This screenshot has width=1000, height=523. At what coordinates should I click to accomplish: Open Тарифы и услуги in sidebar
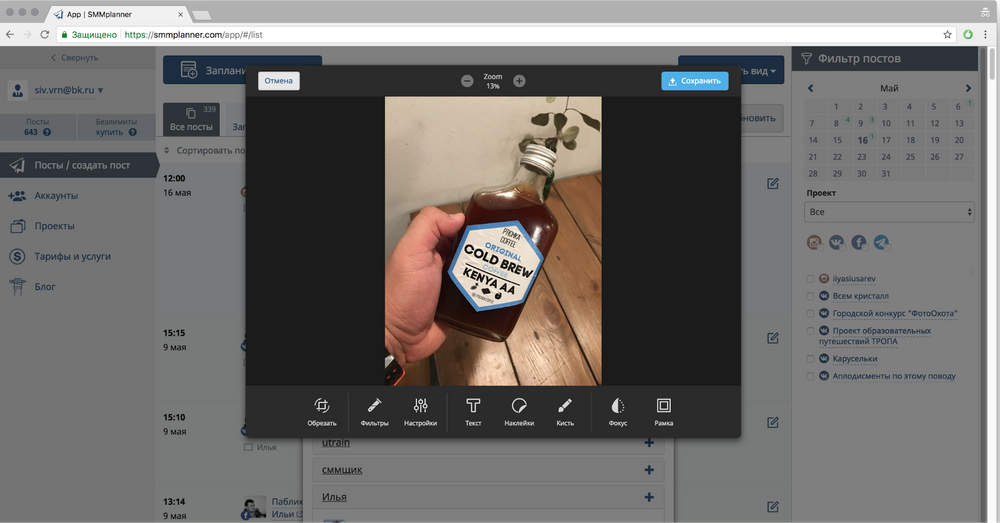pos(72,257)
